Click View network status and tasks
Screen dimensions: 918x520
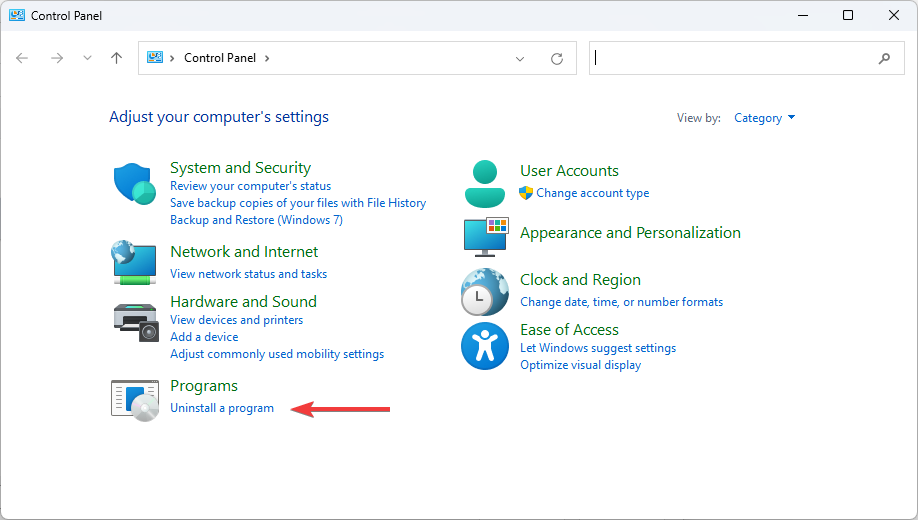click(248, 274)
